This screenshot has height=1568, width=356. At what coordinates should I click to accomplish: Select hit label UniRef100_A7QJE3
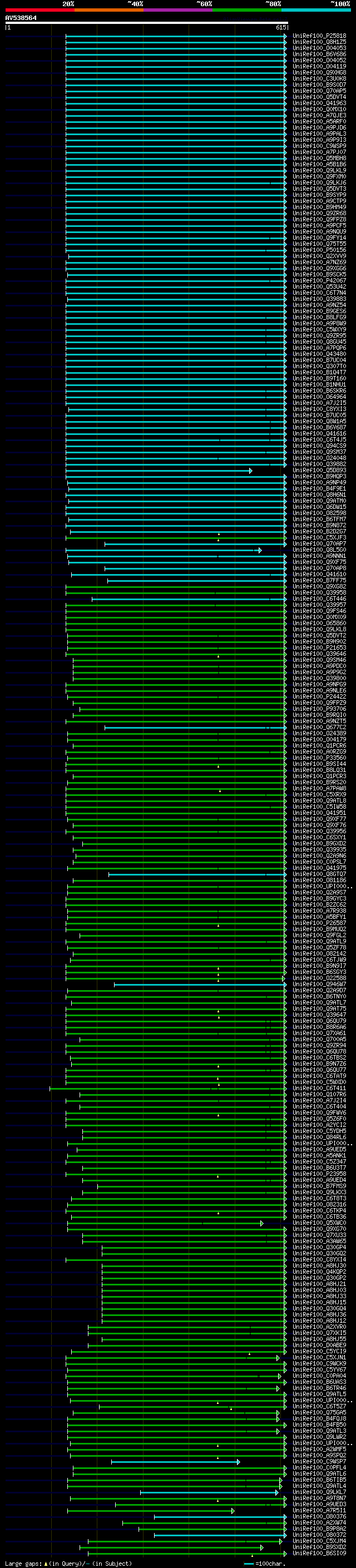coord(319,115)
